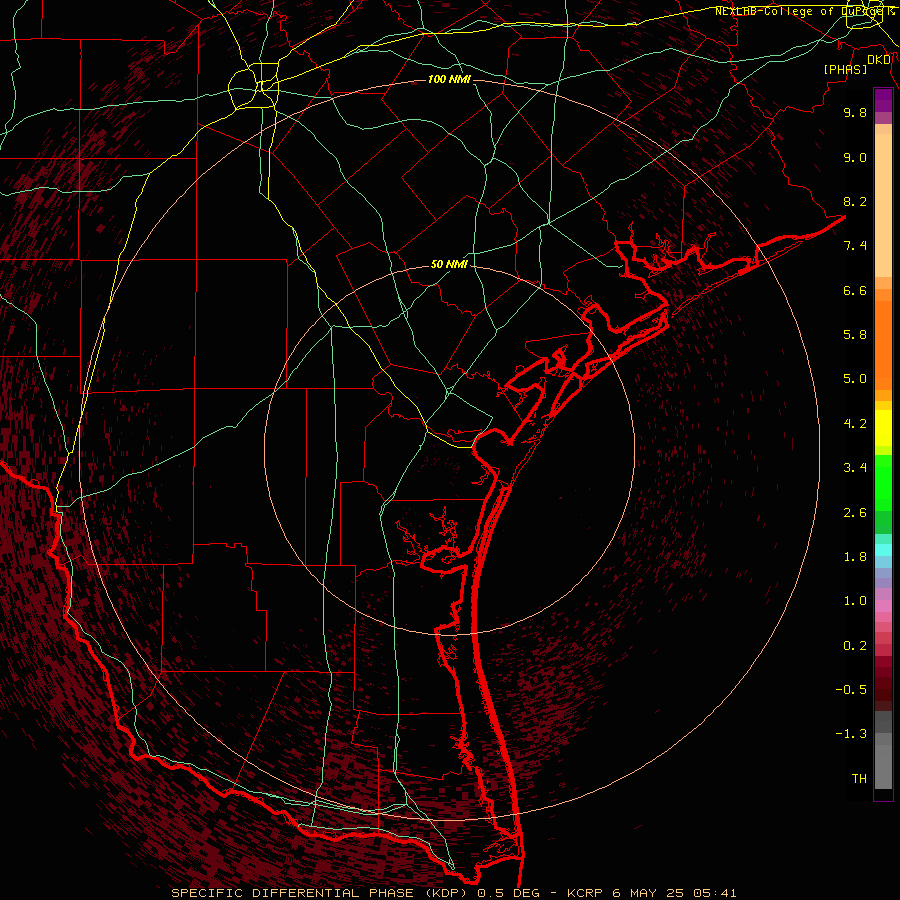
Task: Click the 6.6 scale value
Action: pos(855,290)
